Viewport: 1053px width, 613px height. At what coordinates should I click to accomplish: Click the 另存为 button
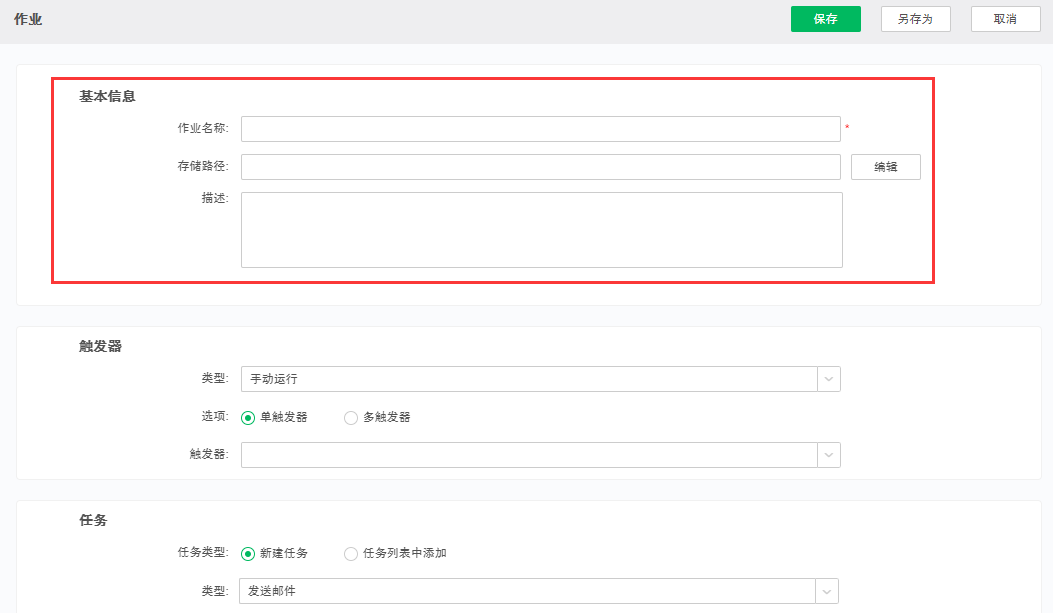915,19
